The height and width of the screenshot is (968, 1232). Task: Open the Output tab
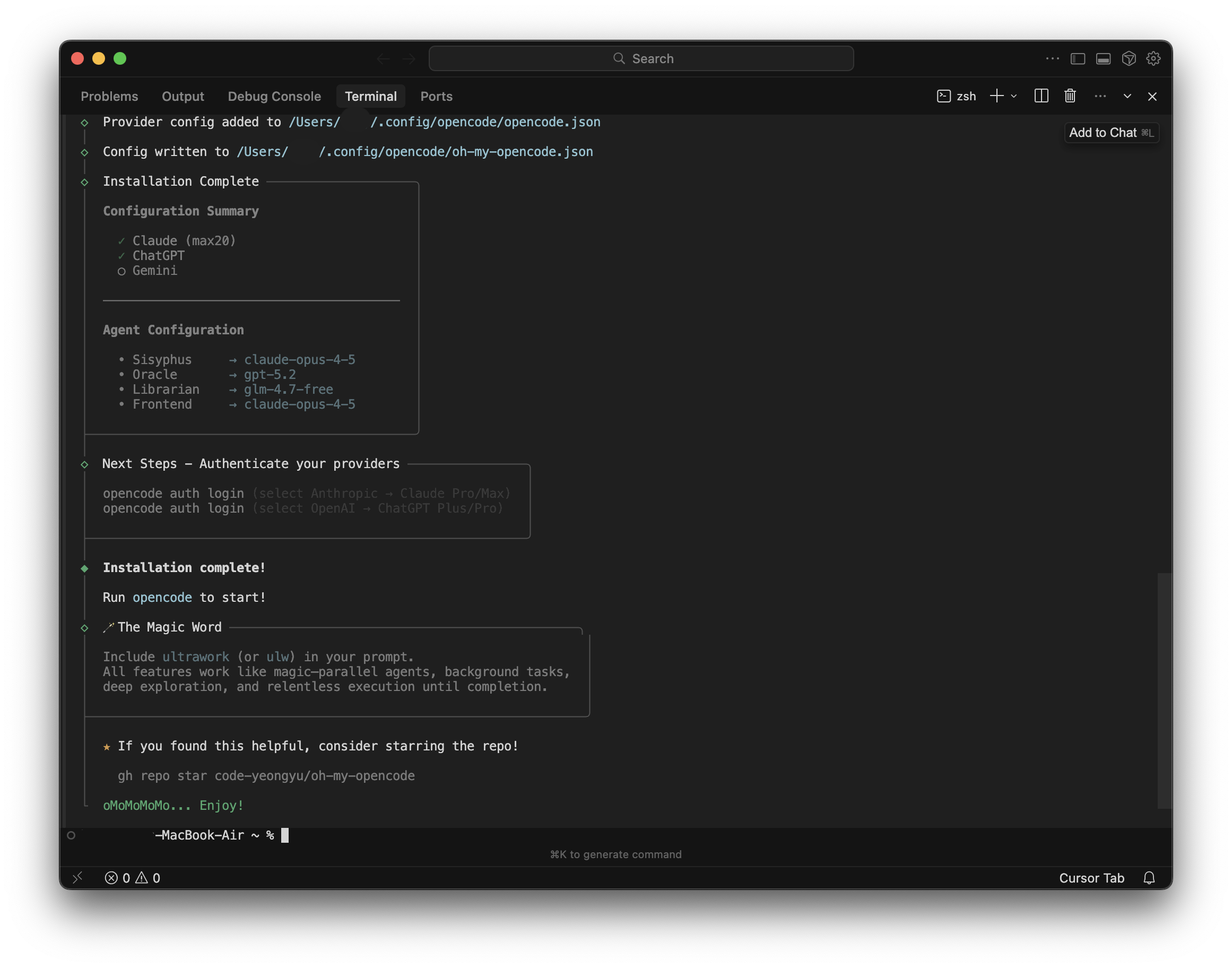tap(183, 97)
